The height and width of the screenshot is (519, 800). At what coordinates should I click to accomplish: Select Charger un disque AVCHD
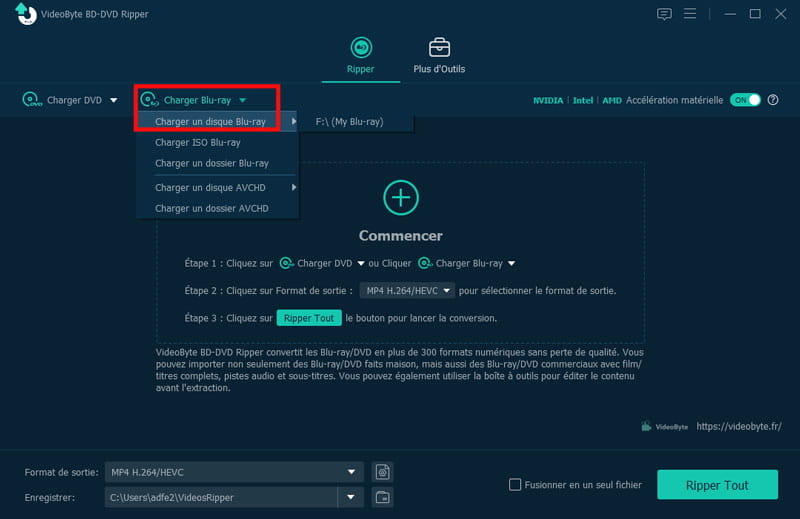210,187
